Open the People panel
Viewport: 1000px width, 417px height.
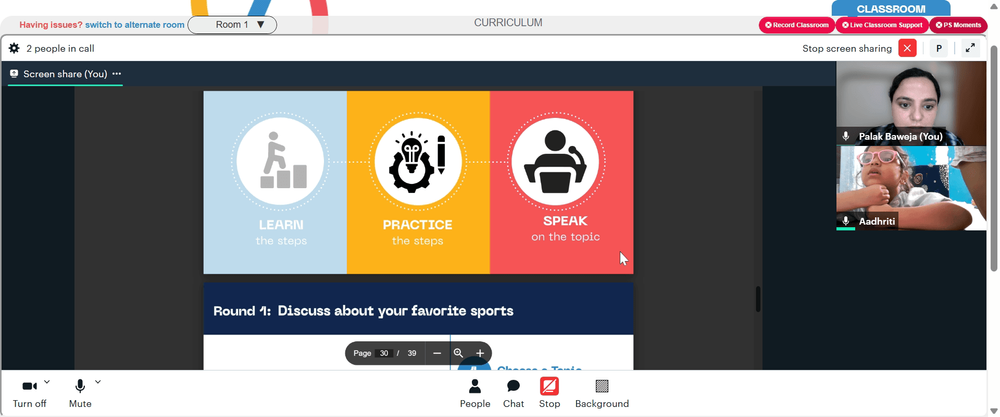tap(475, 393)
